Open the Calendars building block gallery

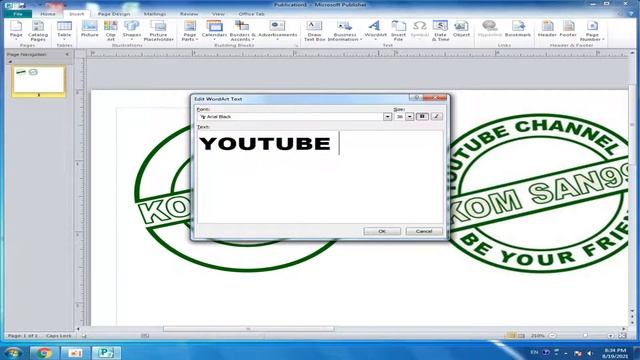tap(214, 31)
